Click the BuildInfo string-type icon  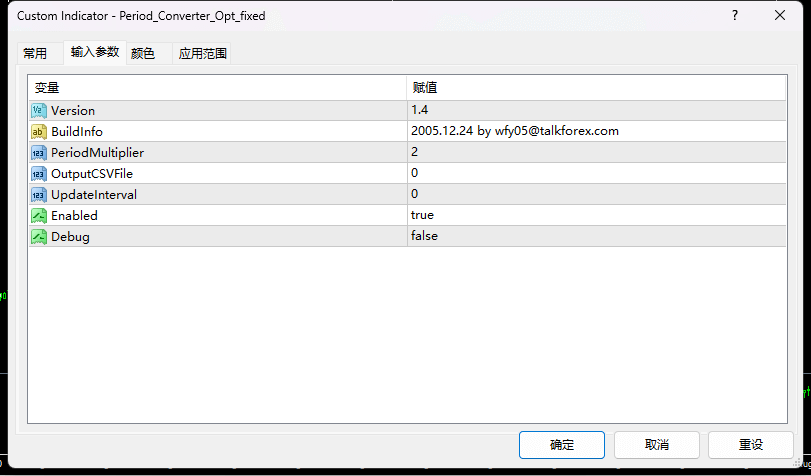pos(39,132)
